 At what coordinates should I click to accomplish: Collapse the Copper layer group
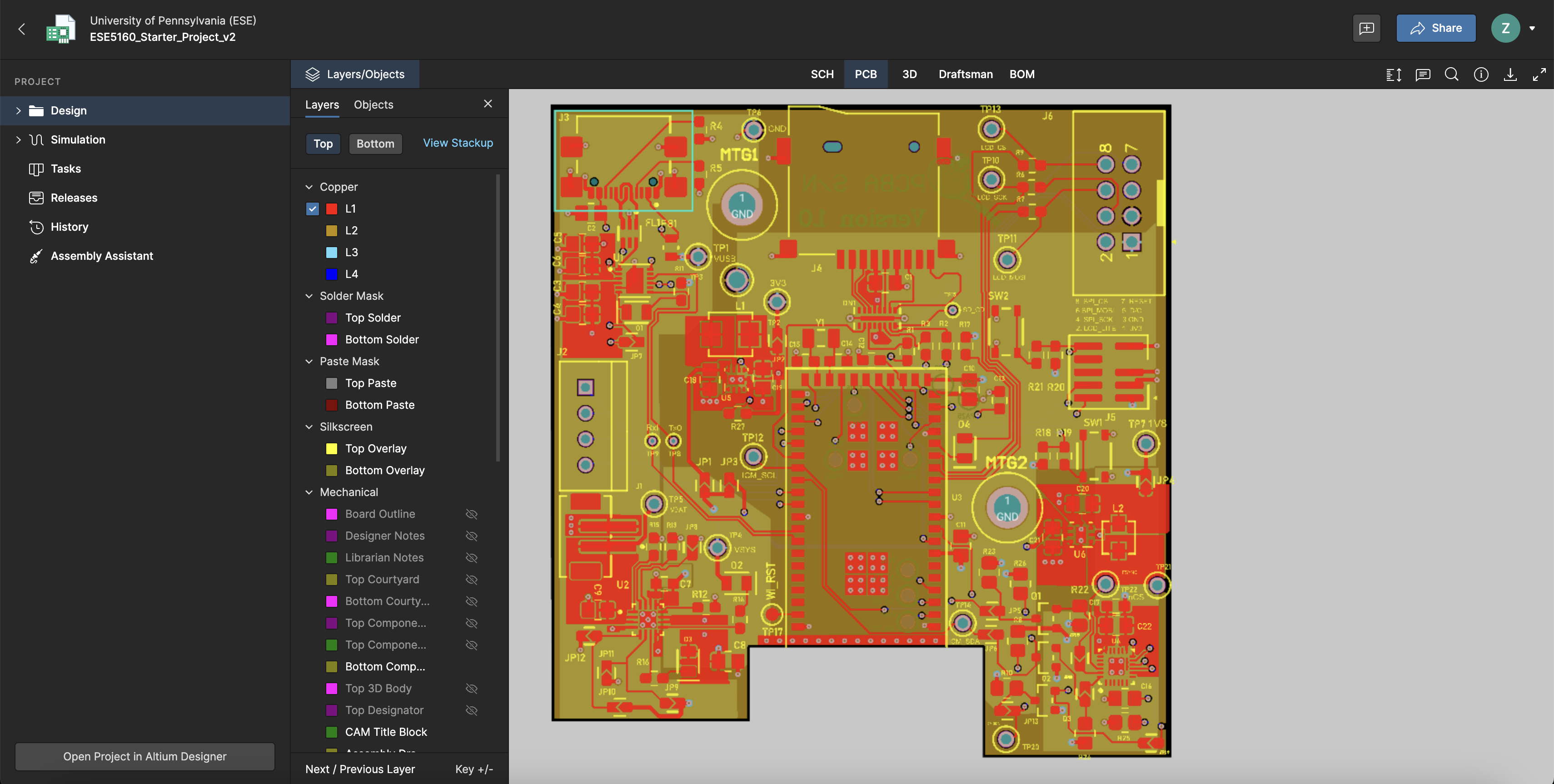tap(309, 187)
